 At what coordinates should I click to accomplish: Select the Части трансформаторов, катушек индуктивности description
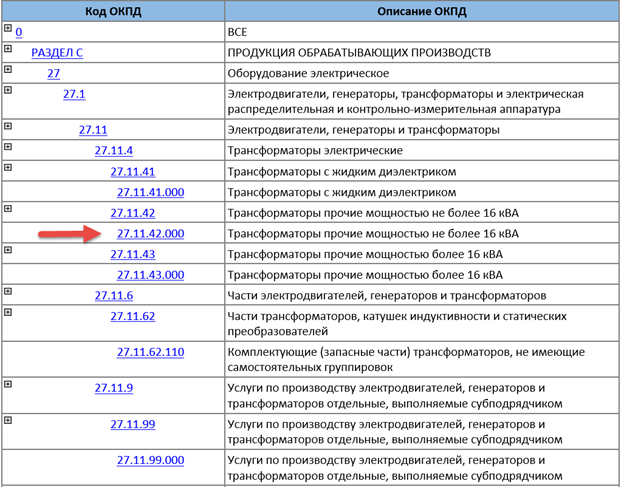pos(422,323)
